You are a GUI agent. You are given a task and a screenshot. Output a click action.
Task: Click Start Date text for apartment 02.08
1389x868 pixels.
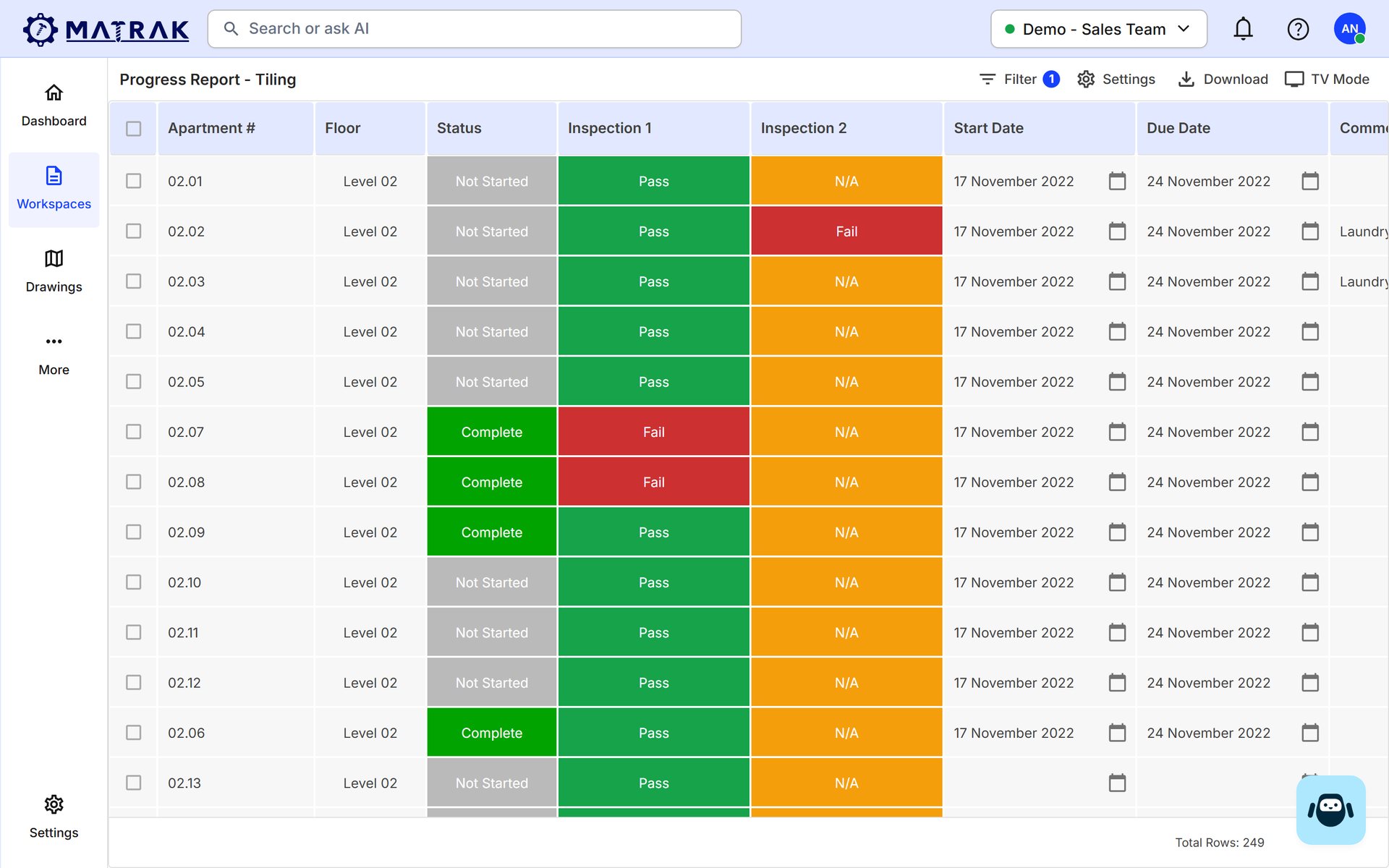coord(1013,482)
